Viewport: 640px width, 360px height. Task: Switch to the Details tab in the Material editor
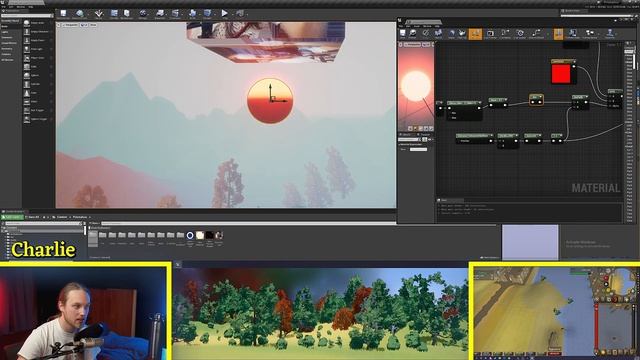(407, 134)
